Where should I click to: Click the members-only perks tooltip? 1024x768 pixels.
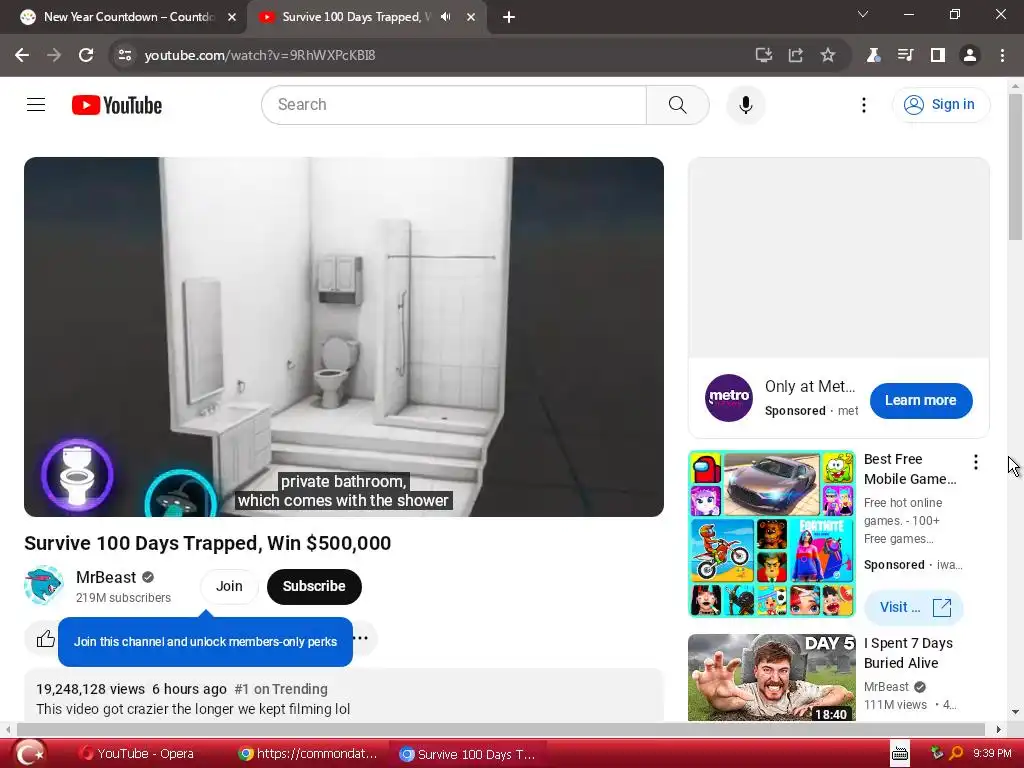tap(205, 641)
